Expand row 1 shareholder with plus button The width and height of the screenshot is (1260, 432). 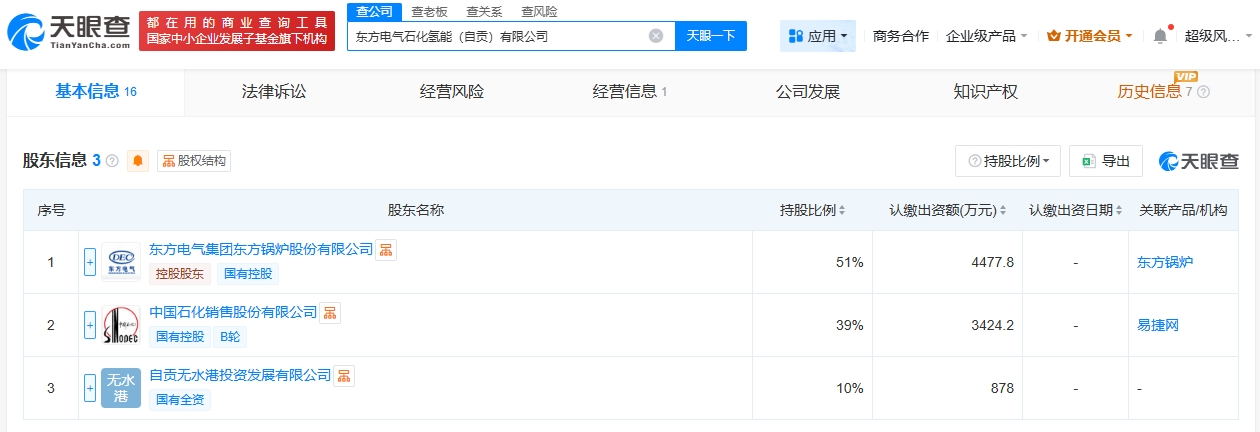click(90, 262)
